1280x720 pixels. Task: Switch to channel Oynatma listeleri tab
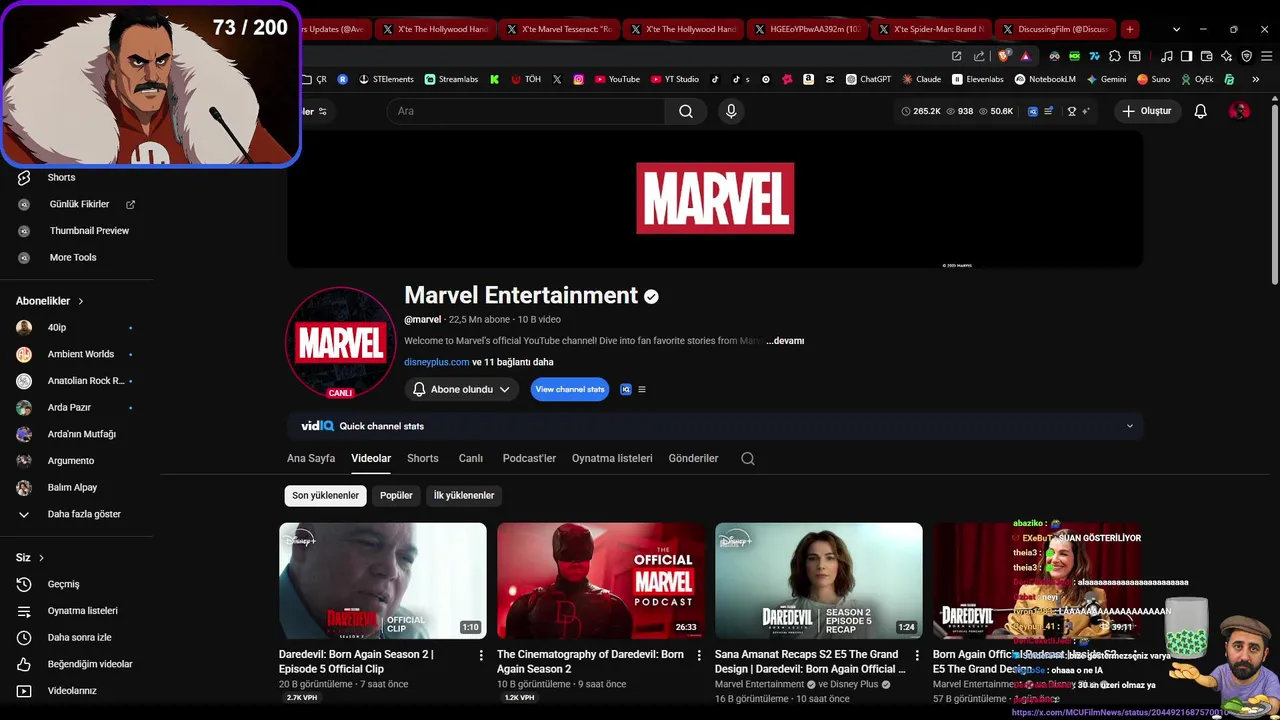point(612,458)
